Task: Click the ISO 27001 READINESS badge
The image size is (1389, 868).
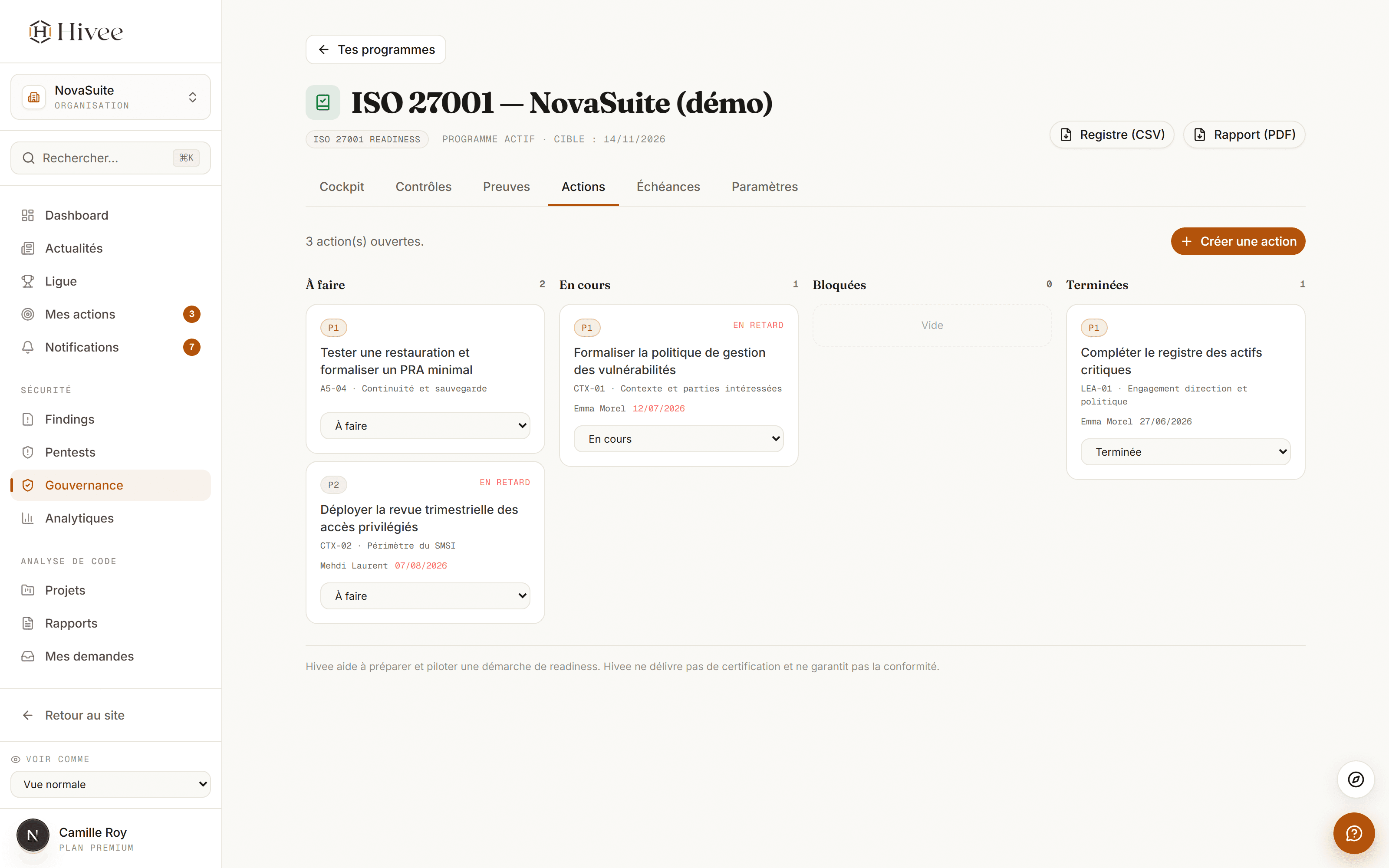Action: click(367, 139)
